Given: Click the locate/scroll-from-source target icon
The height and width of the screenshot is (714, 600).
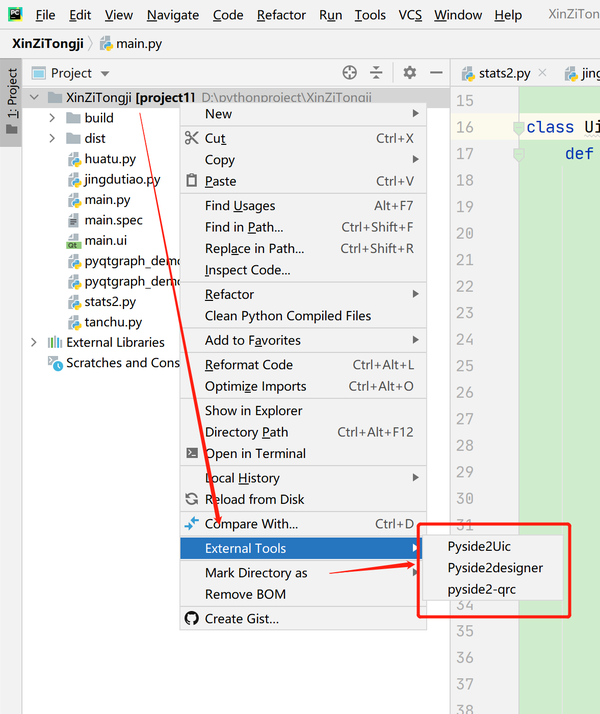Looking at the screenshot, I should point(349,72).
